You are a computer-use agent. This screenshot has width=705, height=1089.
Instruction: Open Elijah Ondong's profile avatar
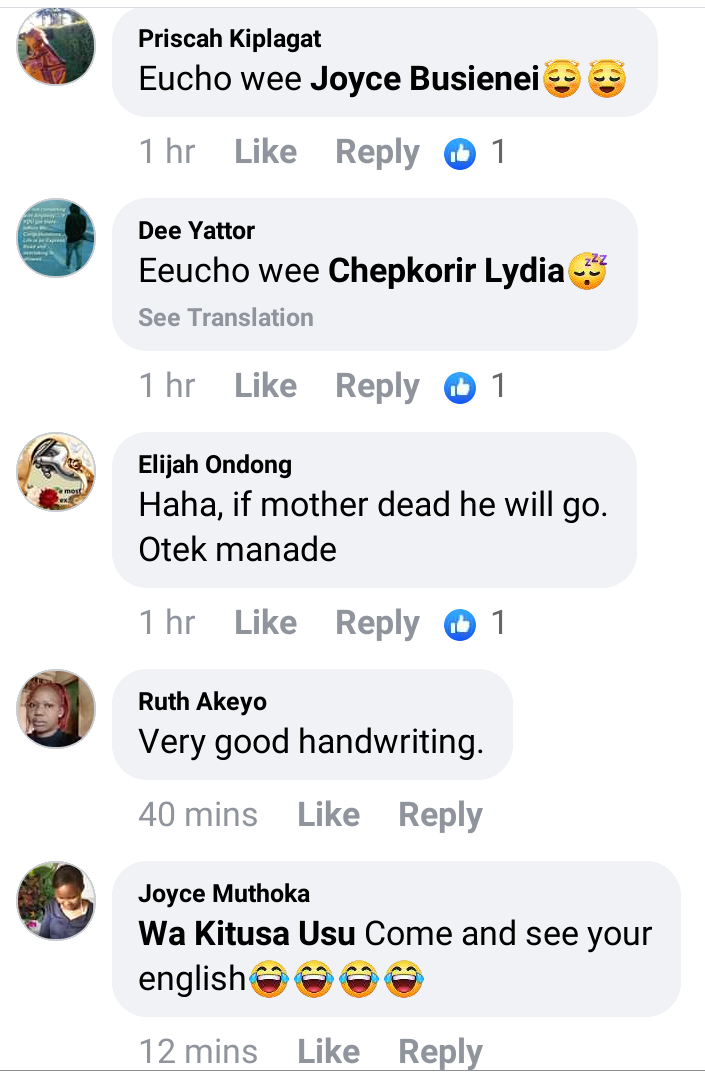click(56, 472)
